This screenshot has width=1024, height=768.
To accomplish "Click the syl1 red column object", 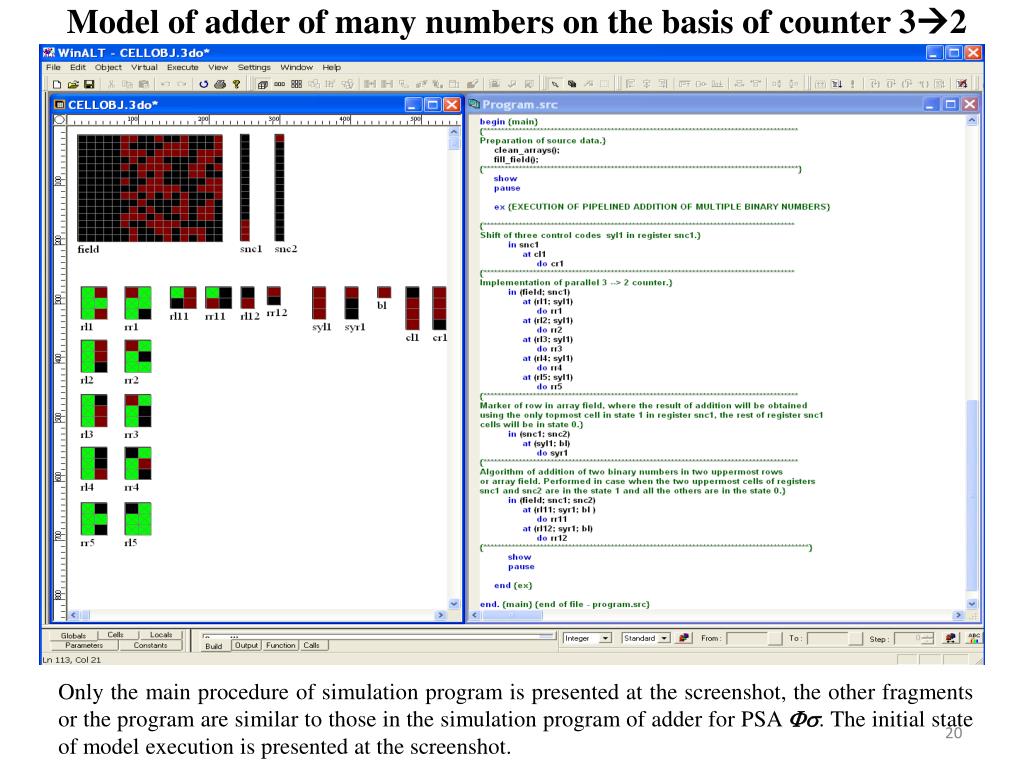I will point(319,302).
